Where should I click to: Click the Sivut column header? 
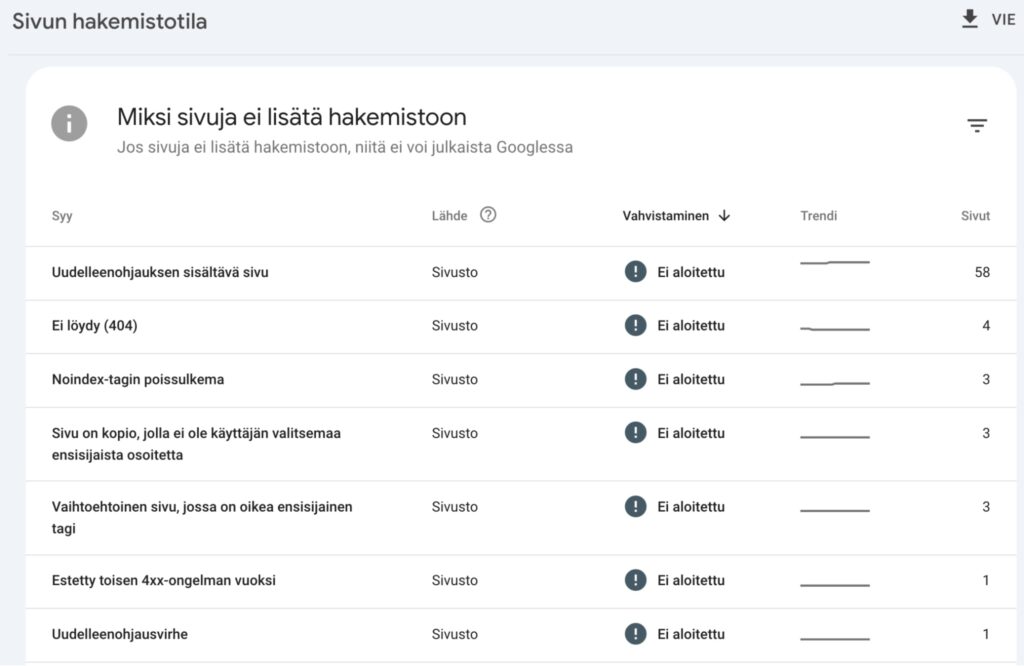point(975,216)
